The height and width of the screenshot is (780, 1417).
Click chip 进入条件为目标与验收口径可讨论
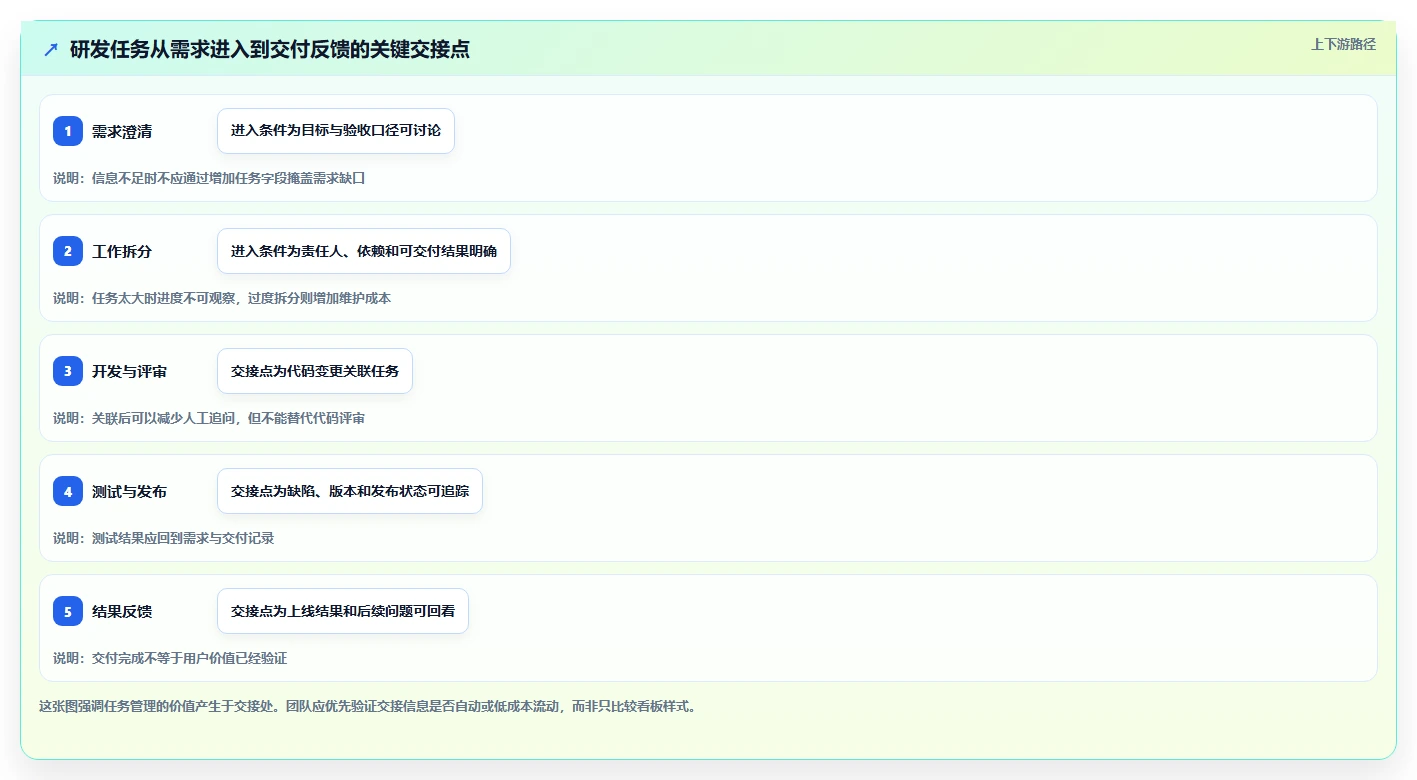coord(336,131)
